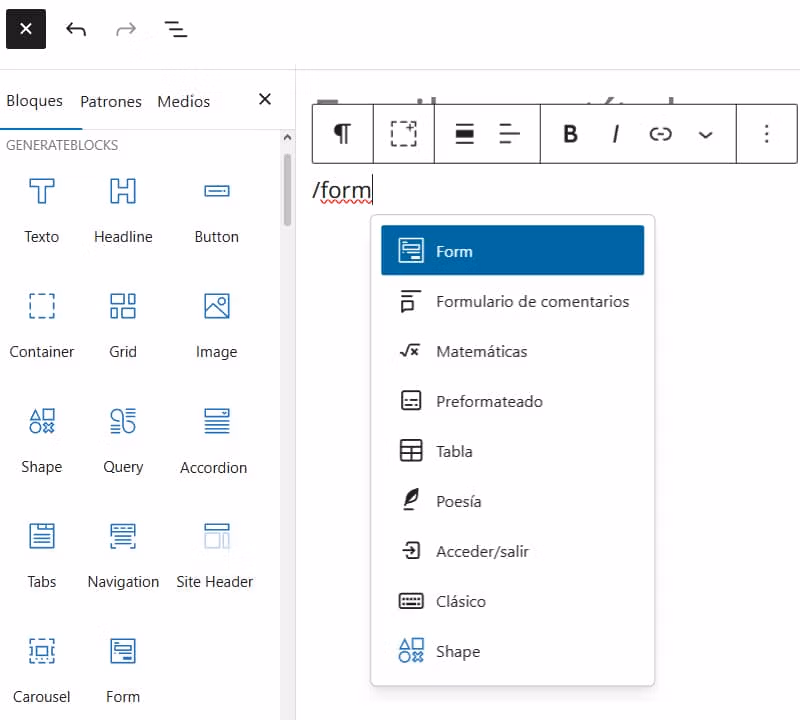Select Formulario de comentarios suggestion
Viewport: 800px width, 720px height.
click(512, 301)
